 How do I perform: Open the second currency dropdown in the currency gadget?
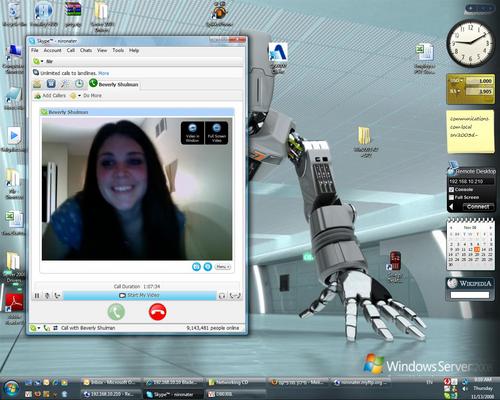456,91
